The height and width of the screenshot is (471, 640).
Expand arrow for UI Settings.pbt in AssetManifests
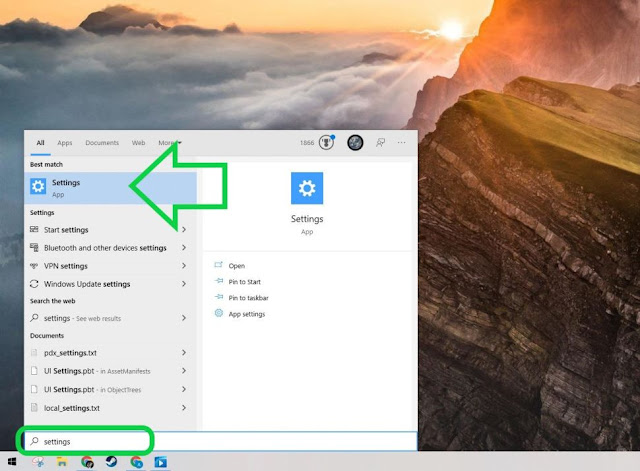tap(184, 371)
